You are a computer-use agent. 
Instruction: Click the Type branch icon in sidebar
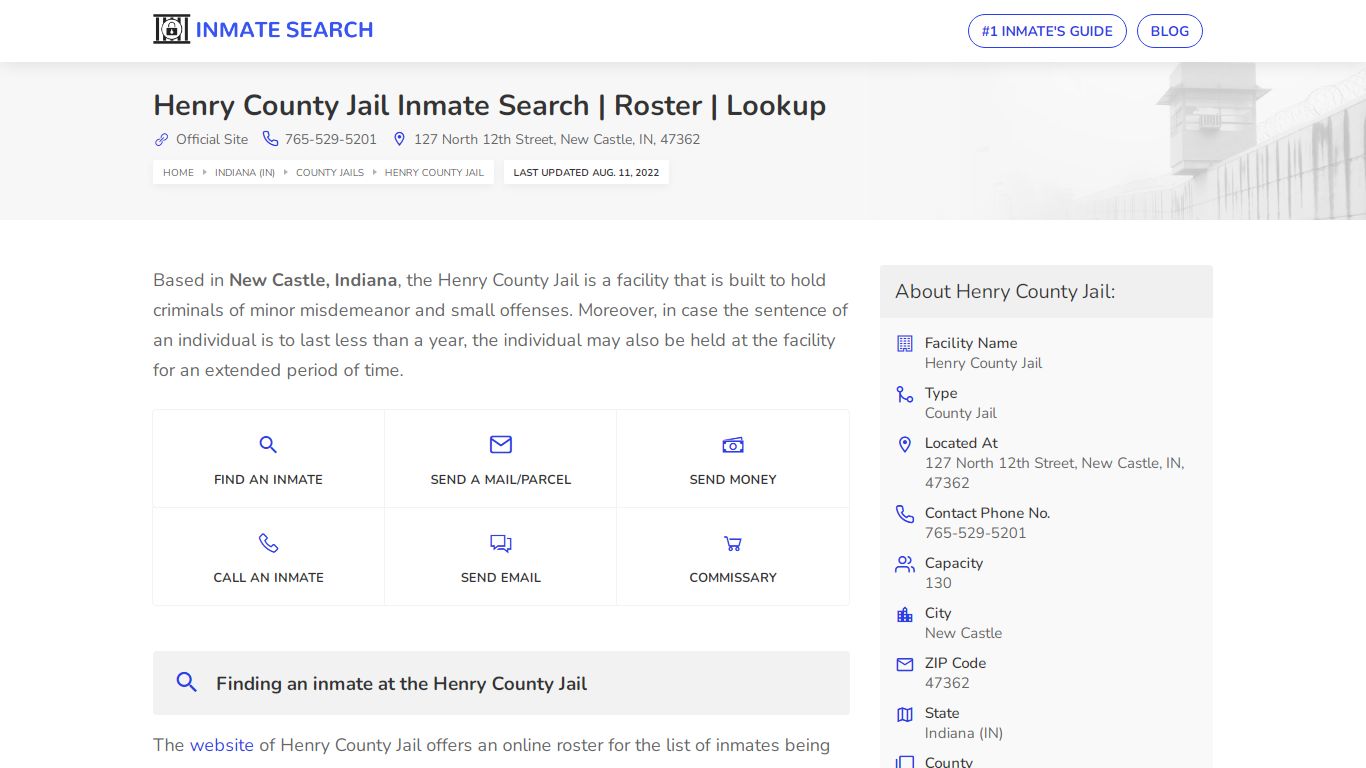[905, 394]
